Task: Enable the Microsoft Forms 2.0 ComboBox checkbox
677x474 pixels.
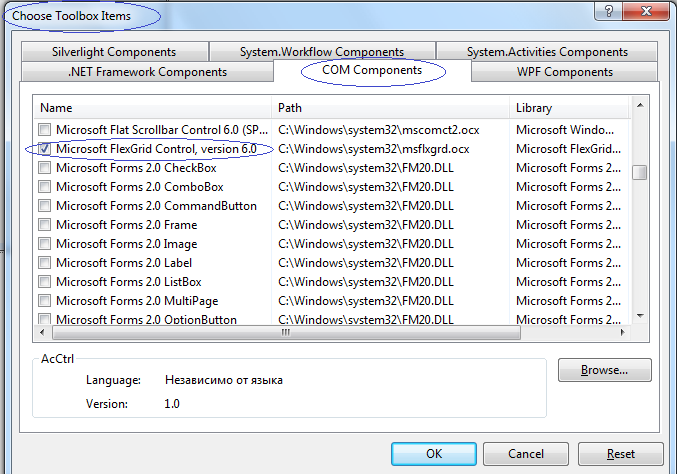Action: (44, 186)
